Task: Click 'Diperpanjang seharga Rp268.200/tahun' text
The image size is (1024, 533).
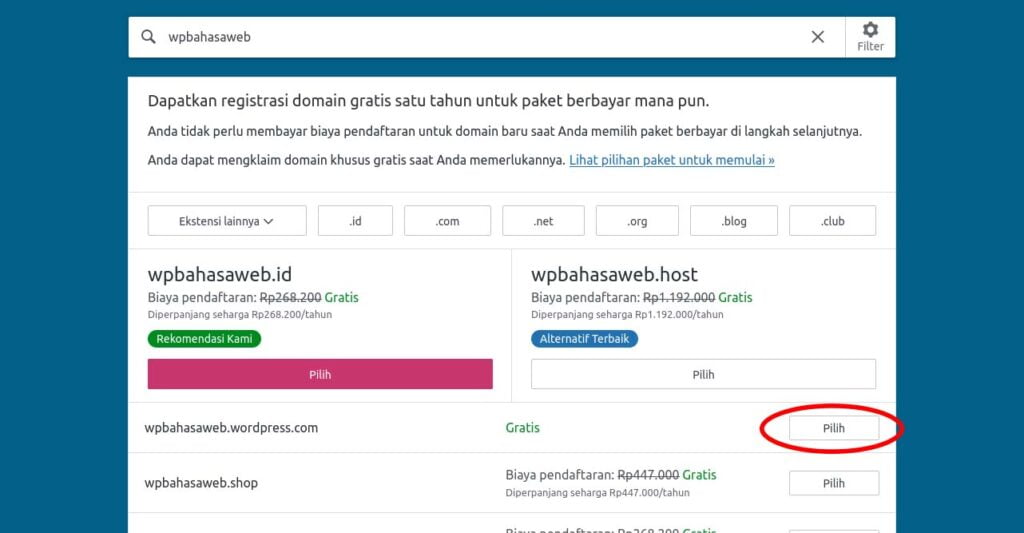Action: 240,314
